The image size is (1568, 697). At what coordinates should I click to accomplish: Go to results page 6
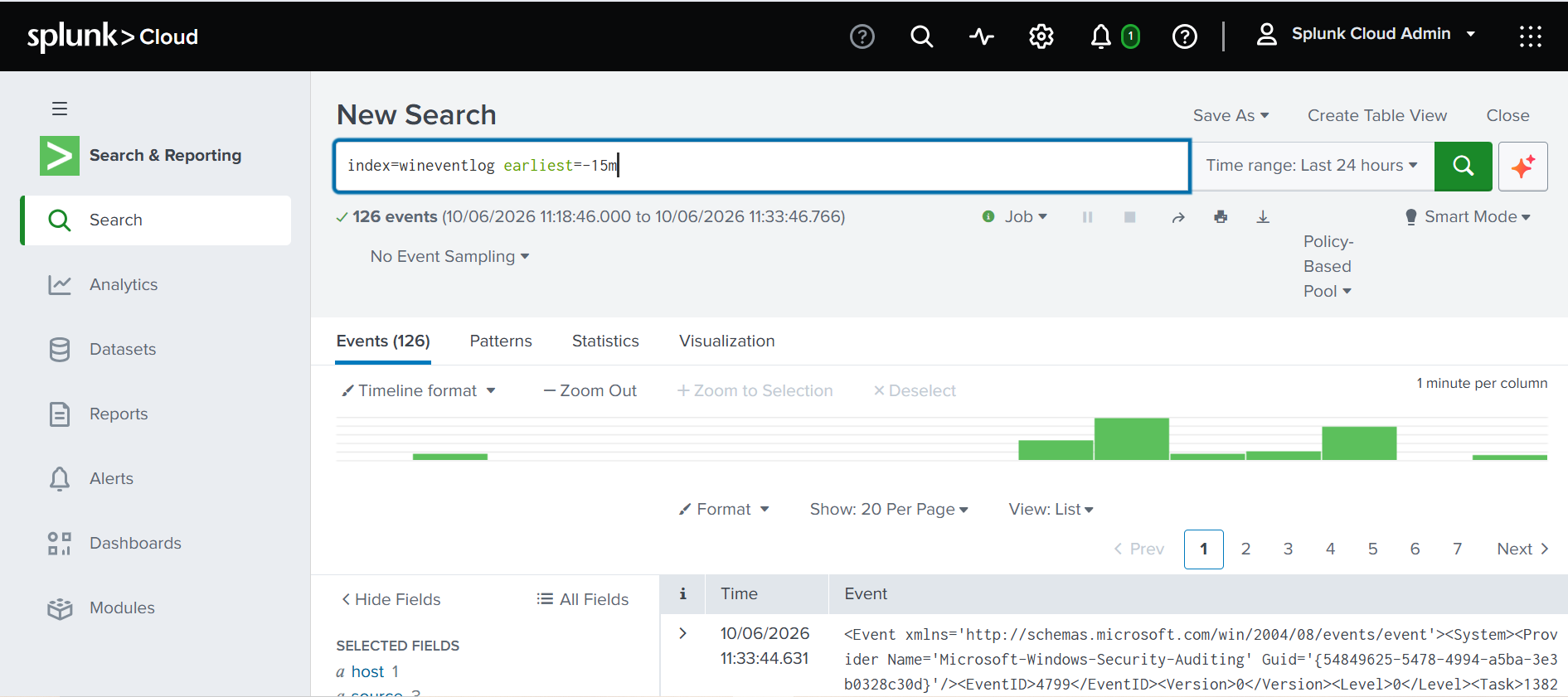tap(1415, 549)
